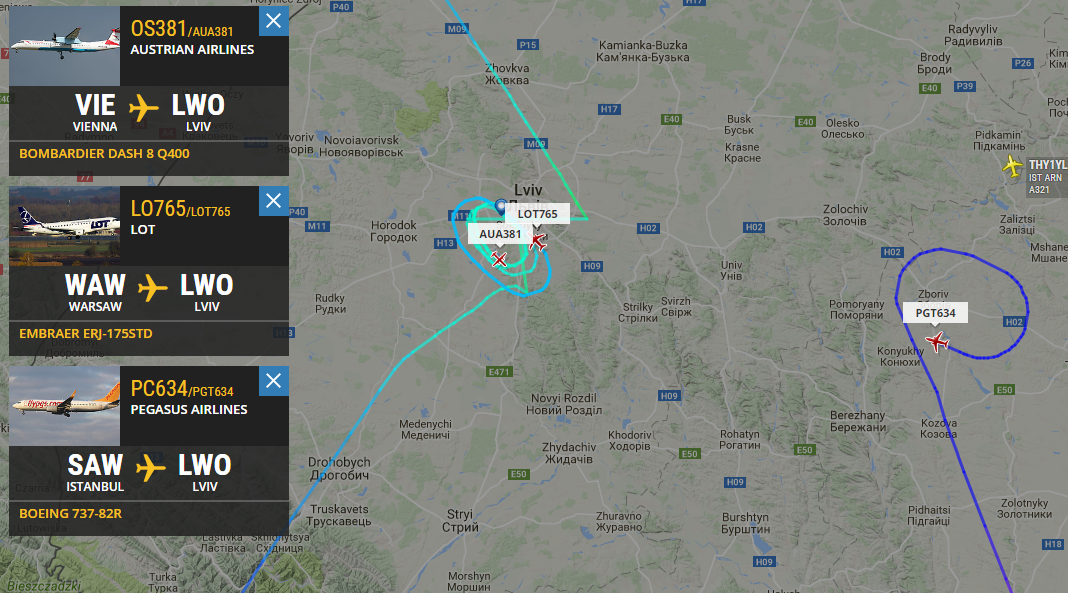The height and width of the screenshot is (593, 1068).
Task: Click the PGT634 flight label
Action: (x=935, y=313)
